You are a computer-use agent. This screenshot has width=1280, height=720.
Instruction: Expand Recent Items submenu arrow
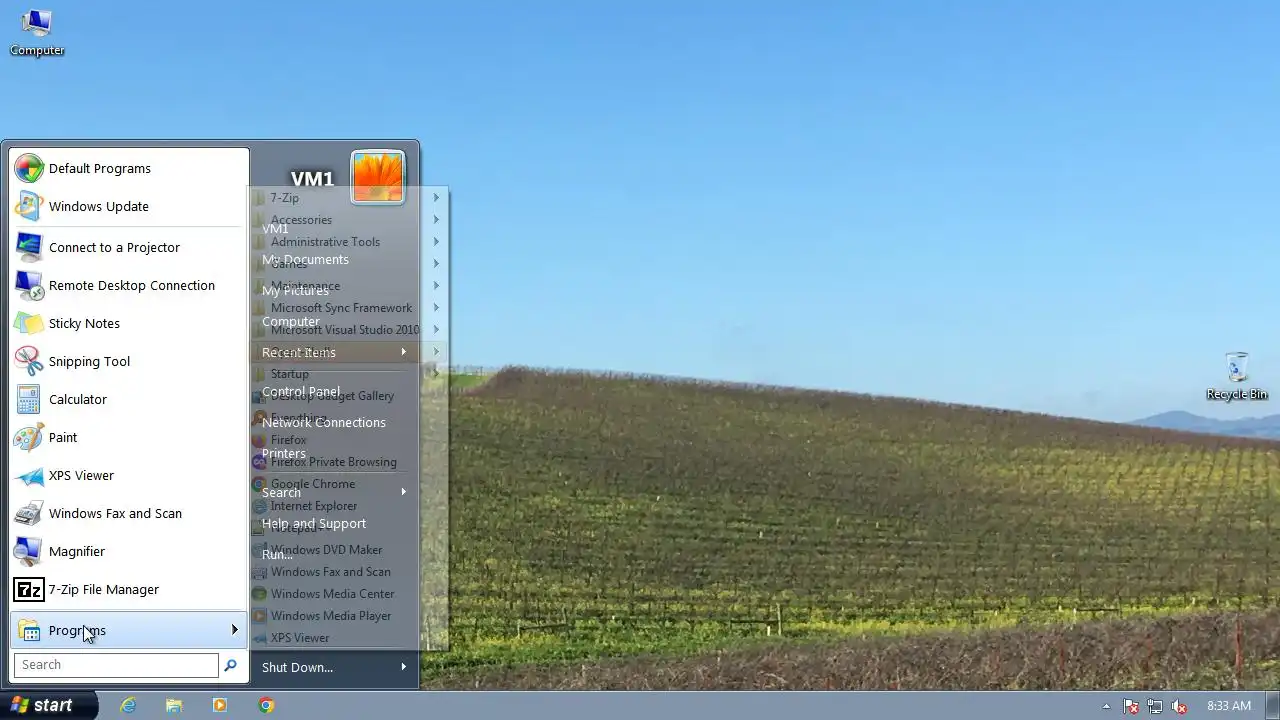[x=404, y=352]
